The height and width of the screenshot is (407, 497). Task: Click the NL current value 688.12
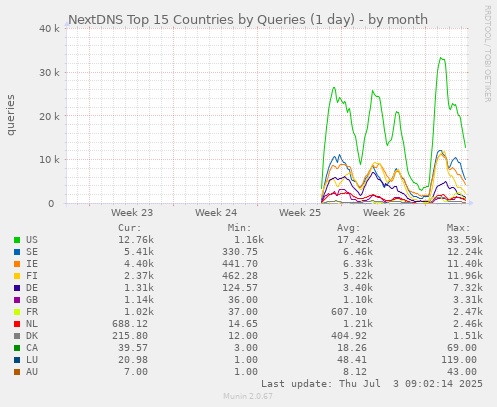[x=130, y=324]
